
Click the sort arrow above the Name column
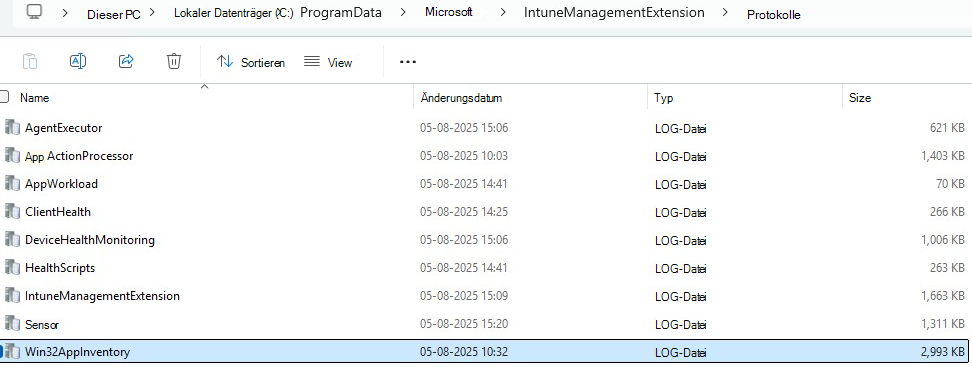[204, 87]
